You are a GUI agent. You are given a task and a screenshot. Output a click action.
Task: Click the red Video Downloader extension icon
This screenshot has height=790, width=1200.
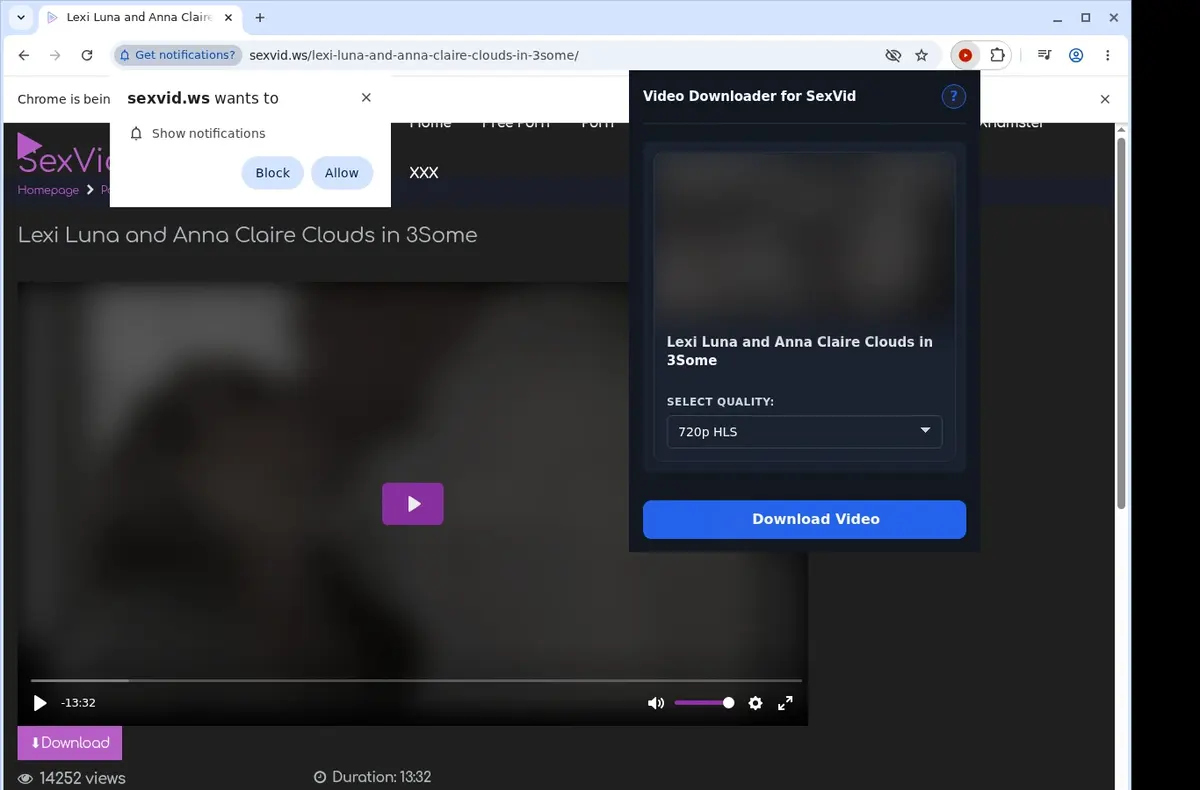965,55
